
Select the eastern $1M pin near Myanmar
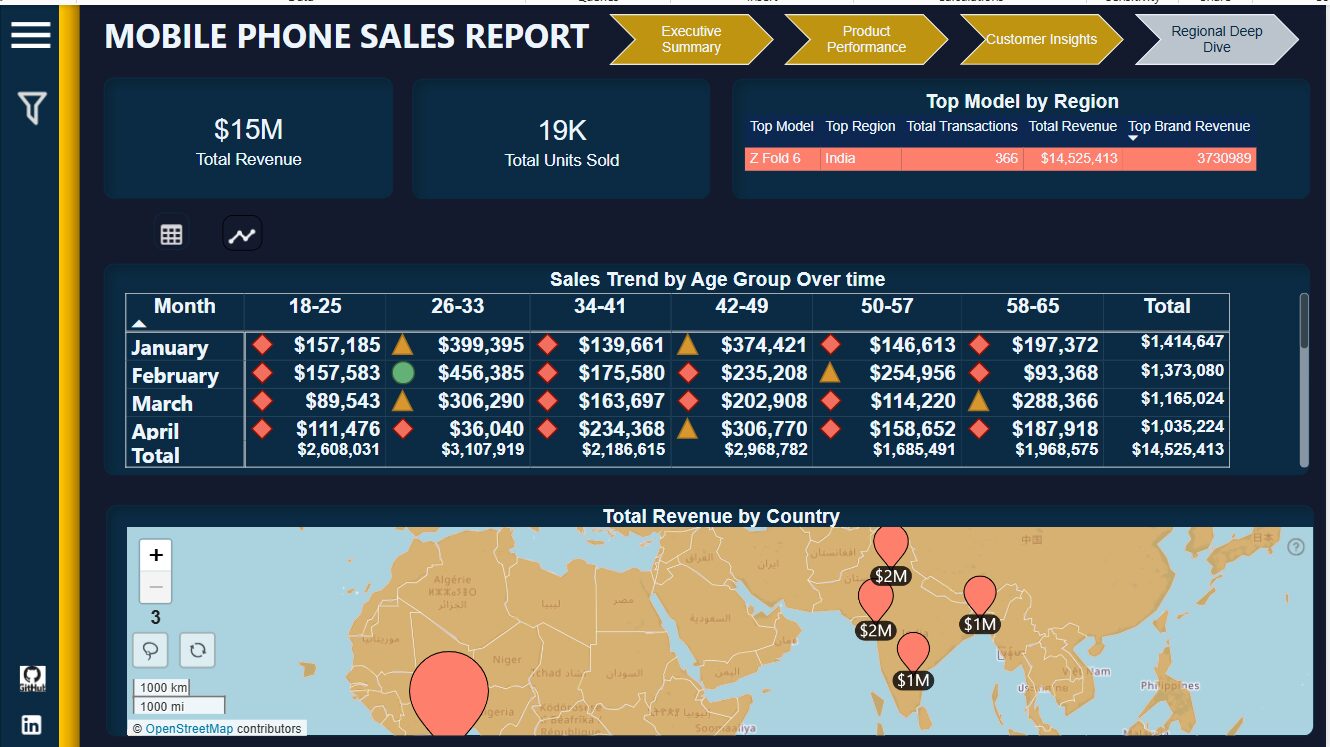[980, 596]
